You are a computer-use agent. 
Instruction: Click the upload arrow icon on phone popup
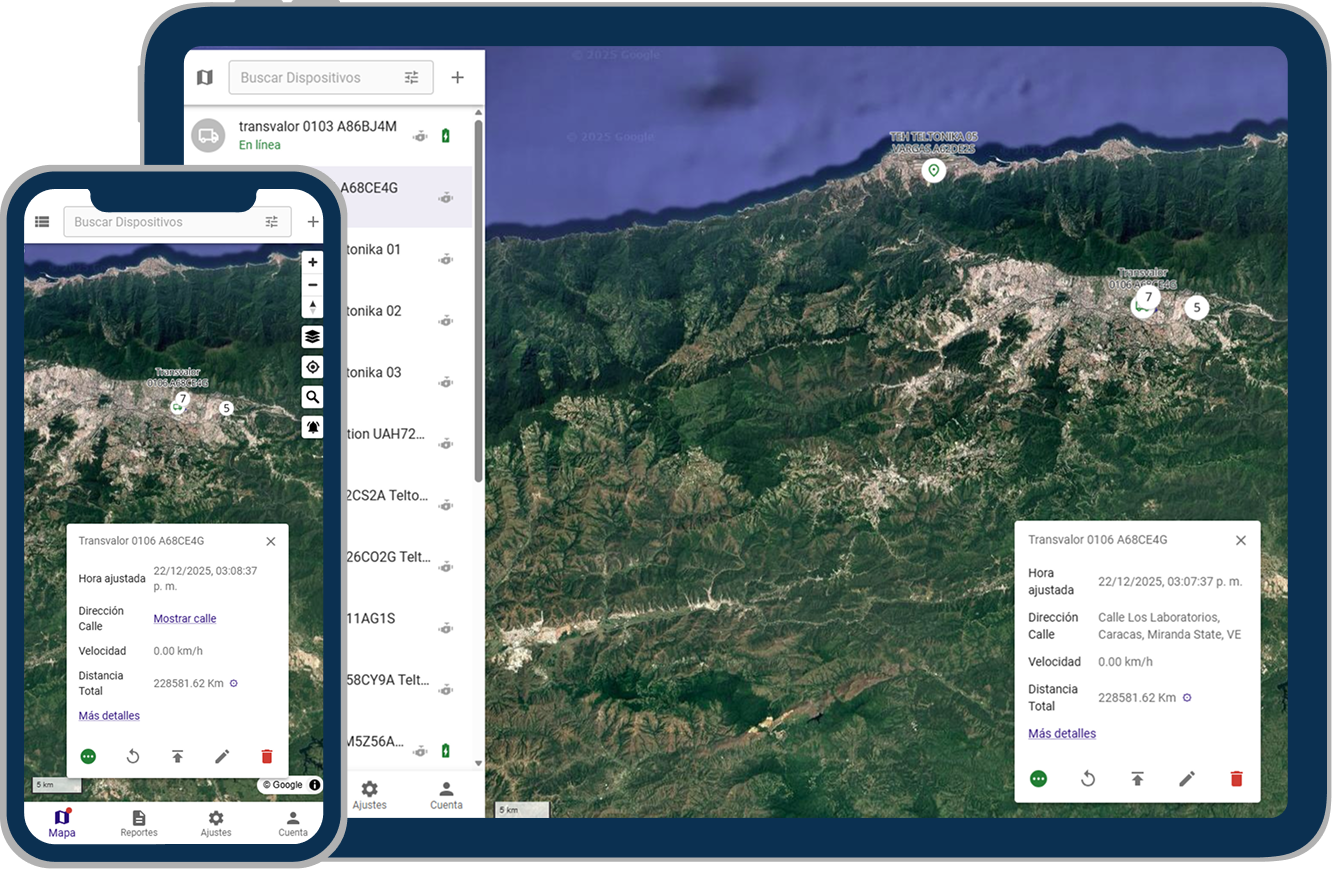click(177, 756)
